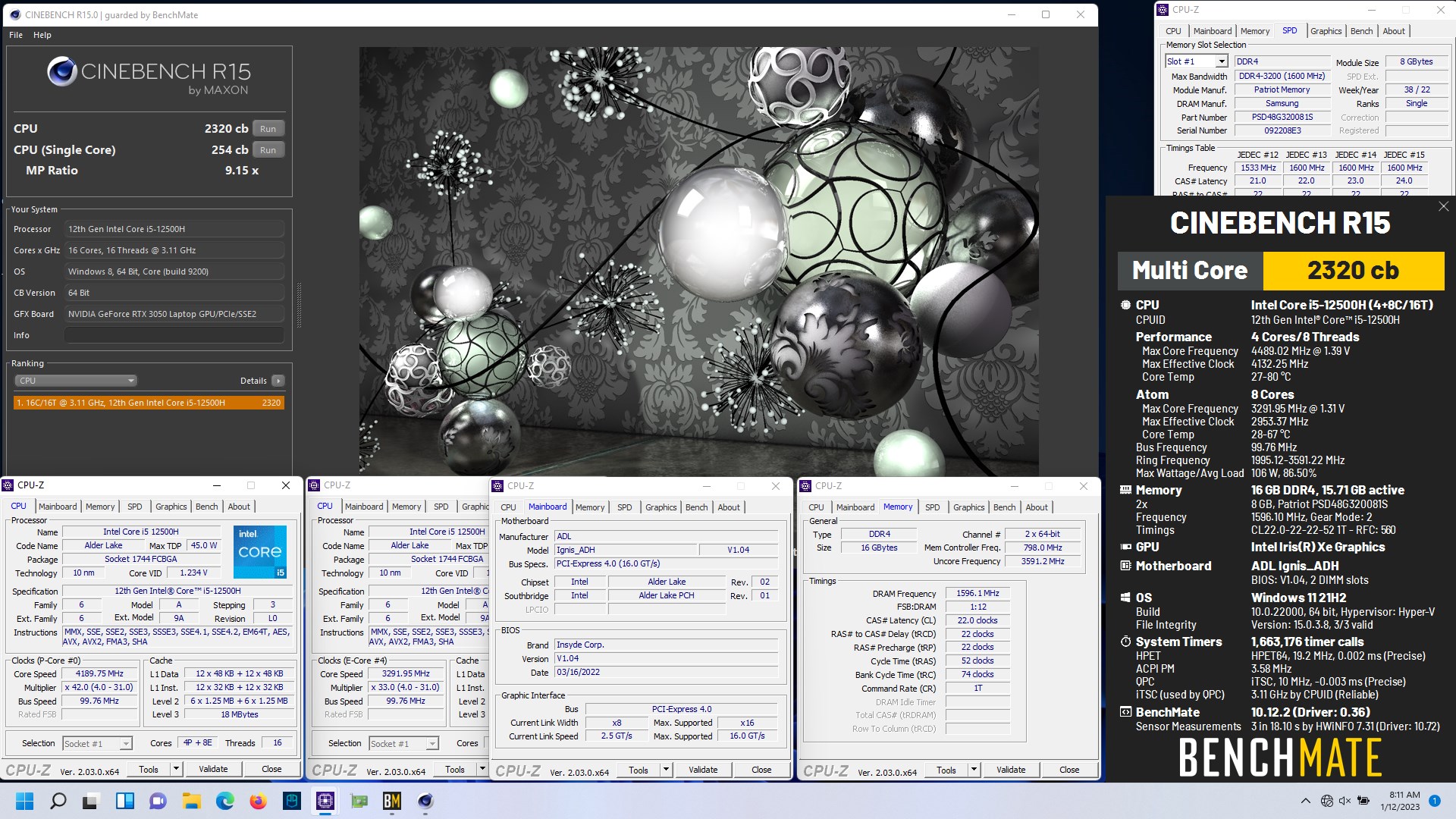Open Tools dropdown arrow in Mainboard CPU-Z window
Image resolution: width=1456 pixels, height=819 pixels.
(x=666, y=770)
